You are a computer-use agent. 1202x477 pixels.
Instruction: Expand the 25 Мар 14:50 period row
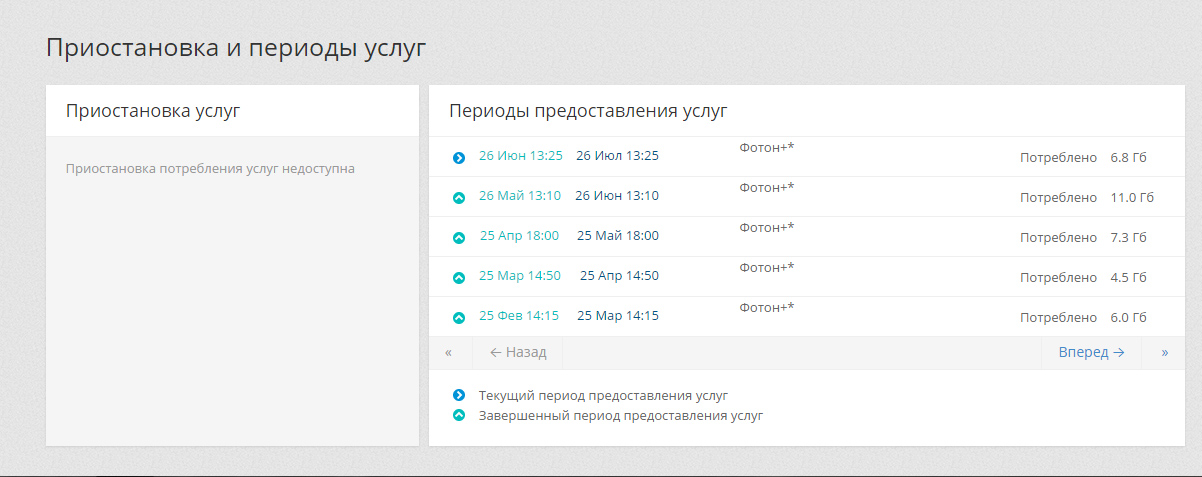click(459, 278)
